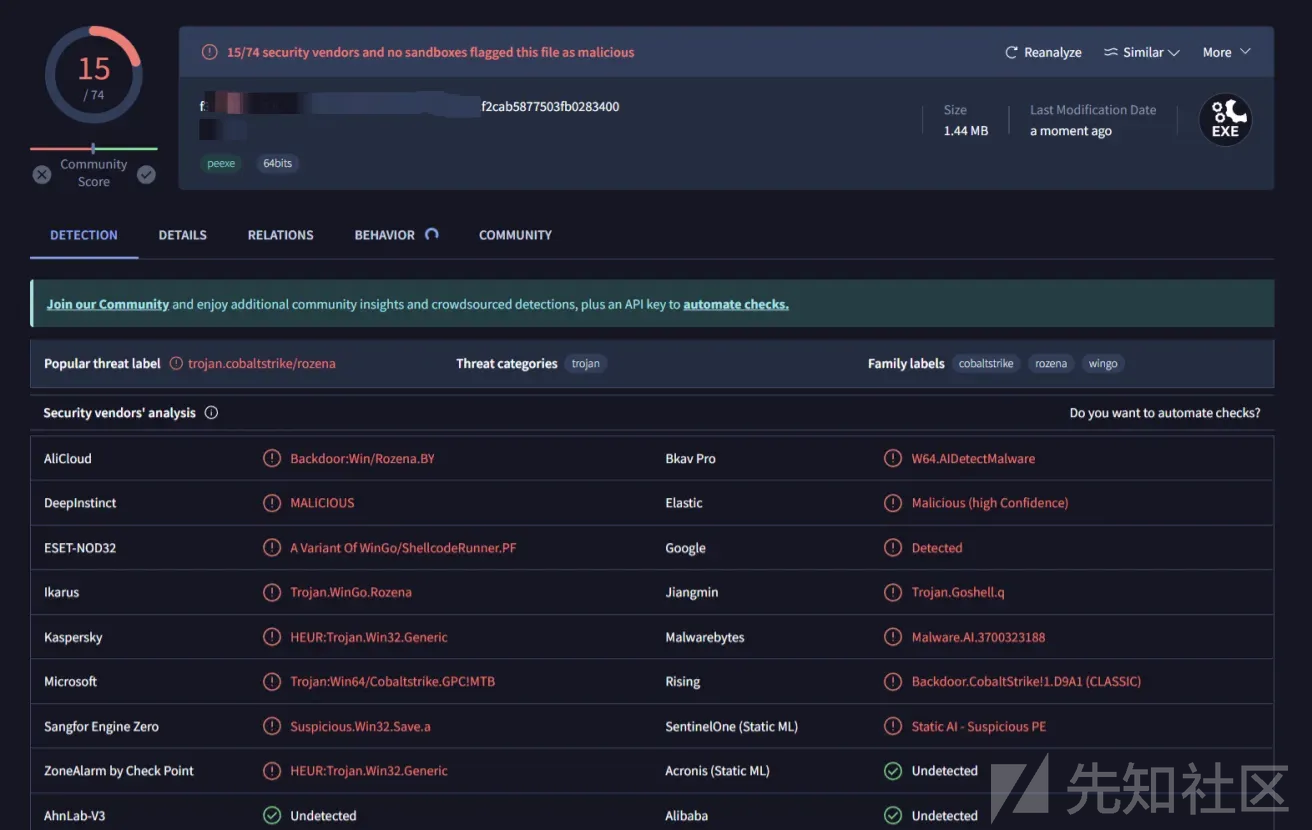Click the Google detection alert icon
The image size is (1312, 830).
pyautogui.click(x=893, y=547)
